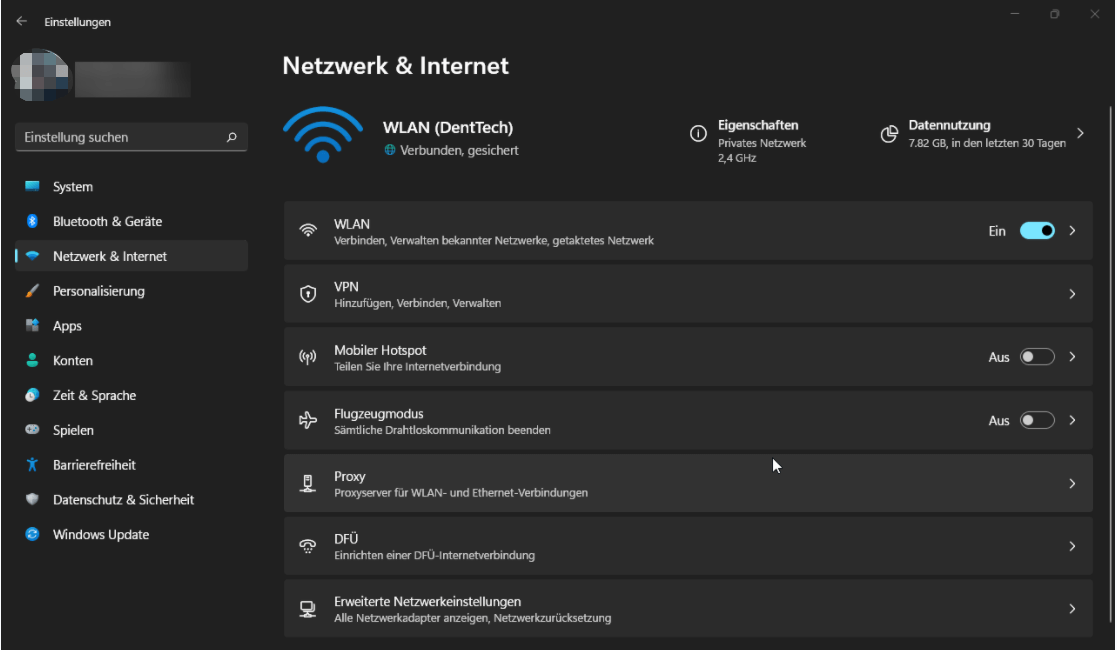The image size is (1117, 650).
Task: Expand the Datennutzung chevron arrow
Action: point(1080,133)
